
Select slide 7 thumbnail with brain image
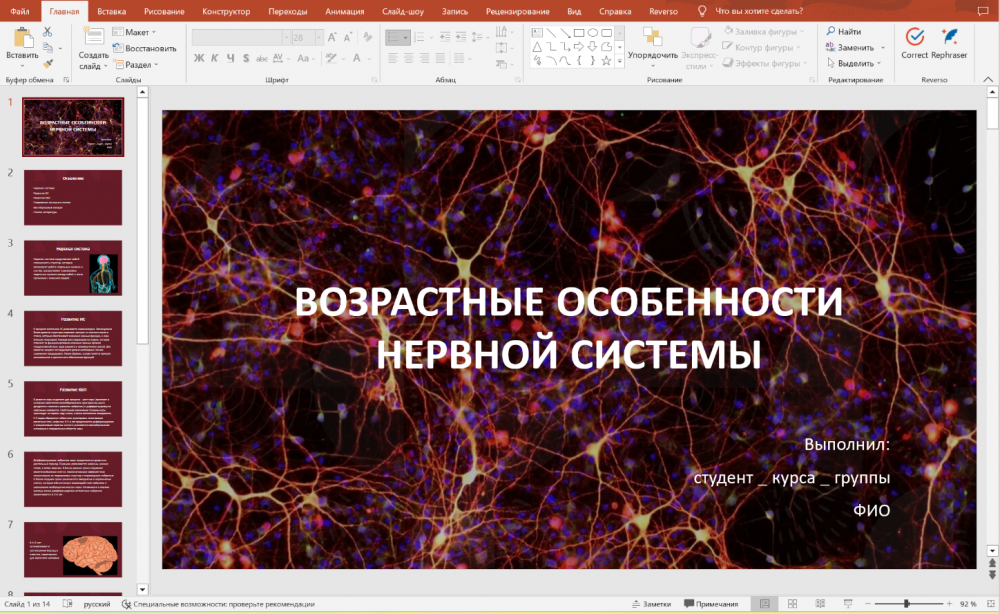click(73, 549)
